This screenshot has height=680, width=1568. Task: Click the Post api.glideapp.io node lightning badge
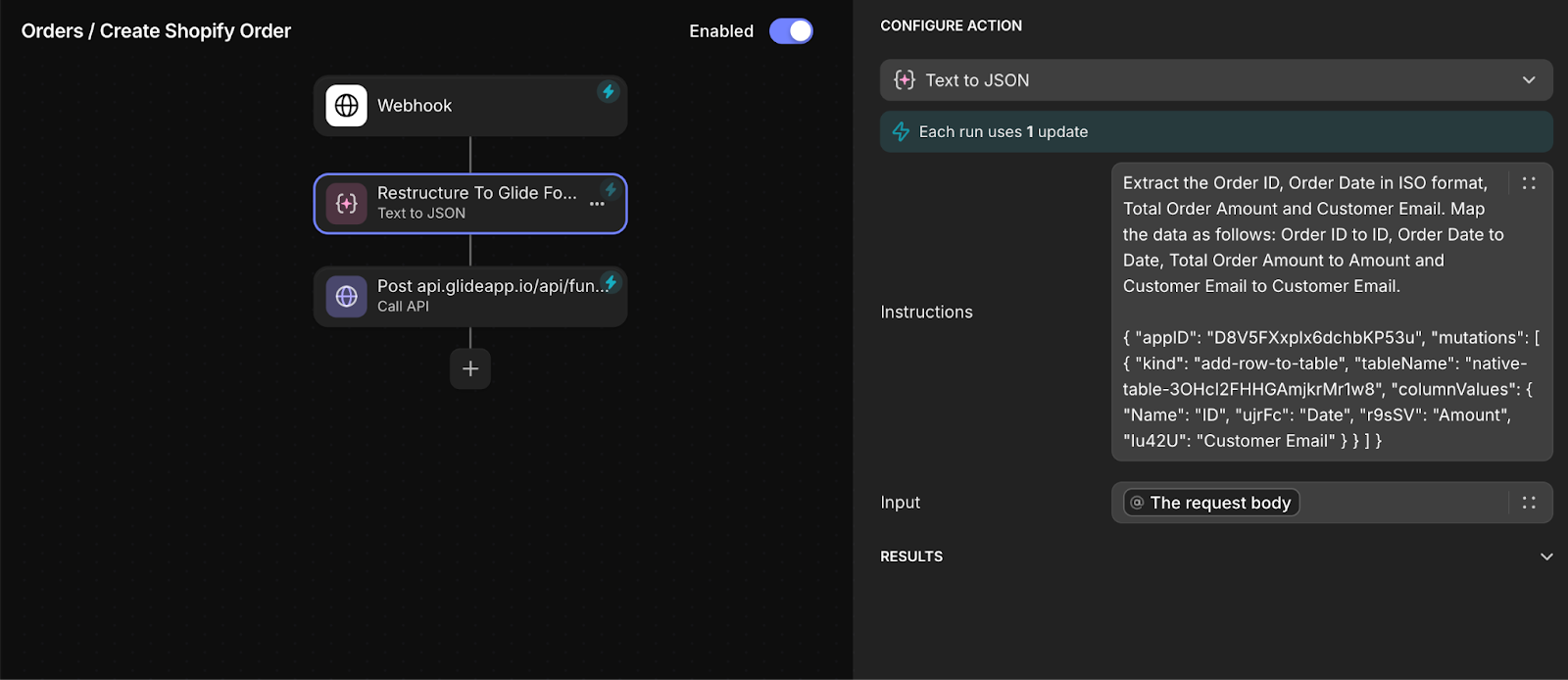[x=611, y=283]
